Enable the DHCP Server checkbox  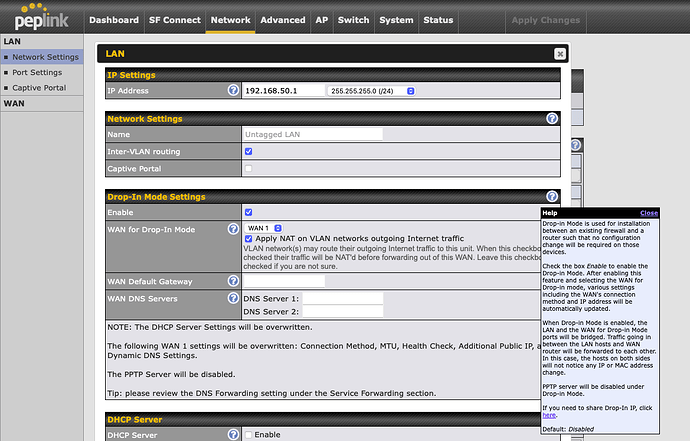click(x=249, y=435)
